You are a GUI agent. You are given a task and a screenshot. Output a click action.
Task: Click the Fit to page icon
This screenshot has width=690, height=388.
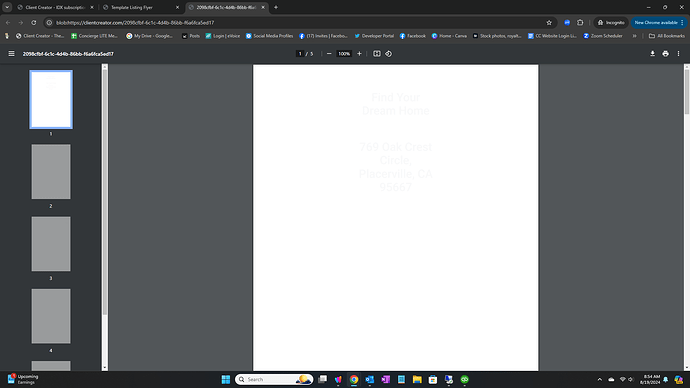tap(377, 54)
